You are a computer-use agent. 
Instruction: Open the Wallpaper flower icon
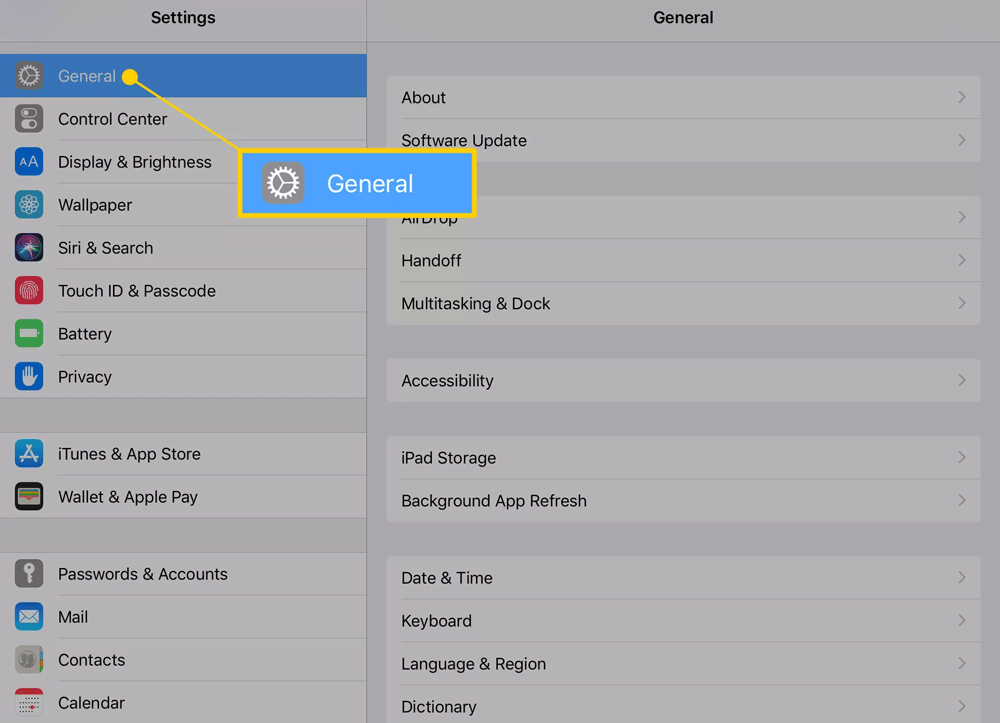[29, 205]
